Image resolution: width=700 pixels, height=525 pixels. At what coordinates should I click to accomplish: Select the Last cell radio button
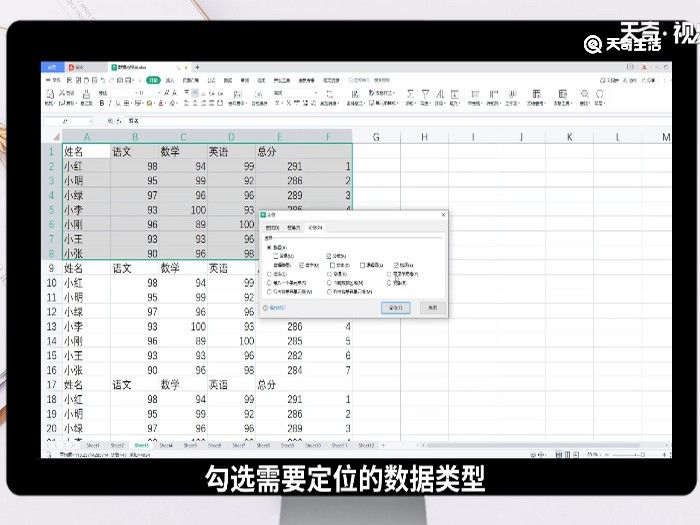click(x=269, y=283)
